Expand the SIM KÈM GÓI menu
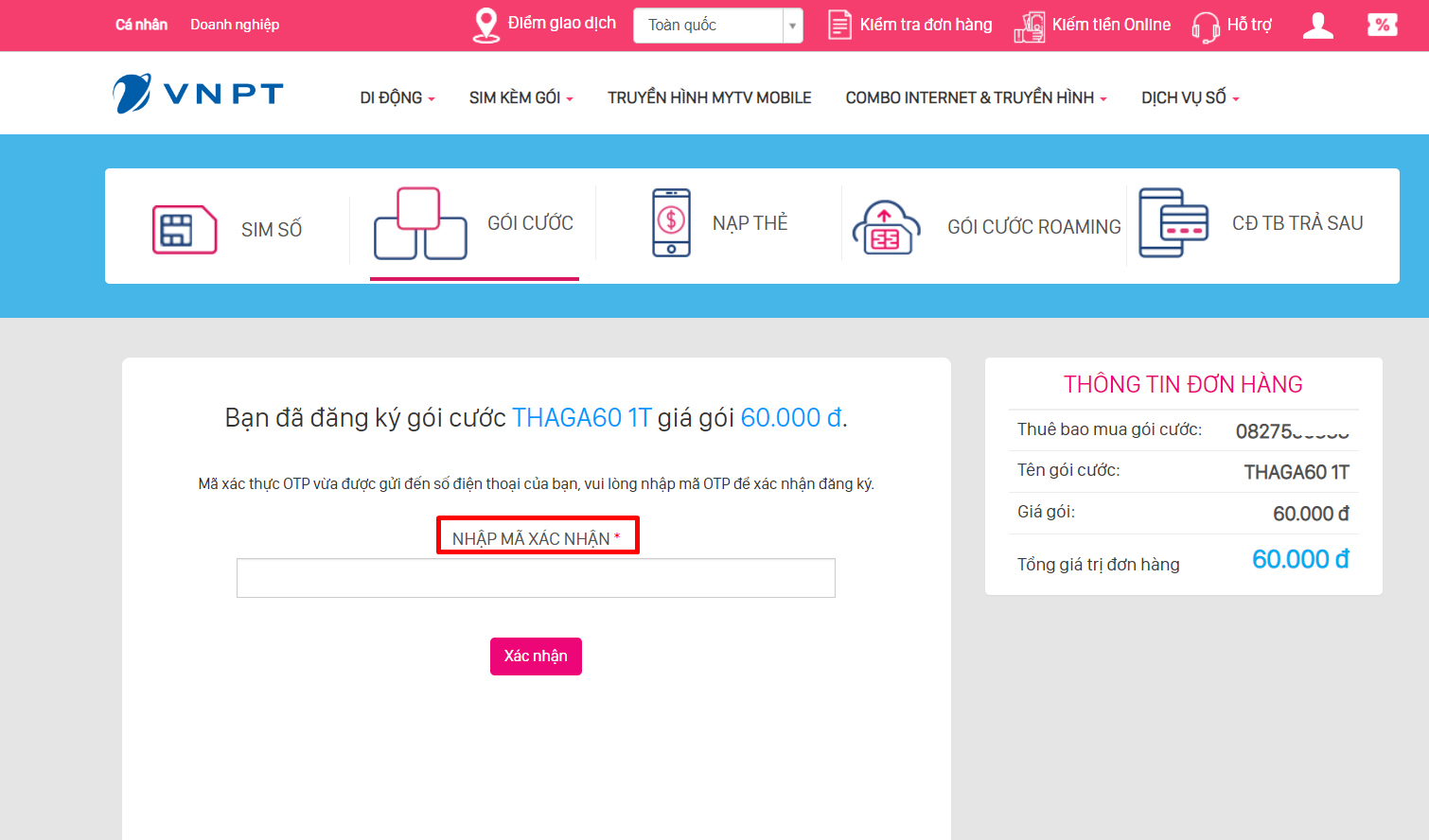This screenshot has height=840, width=1429. [521, 97]
